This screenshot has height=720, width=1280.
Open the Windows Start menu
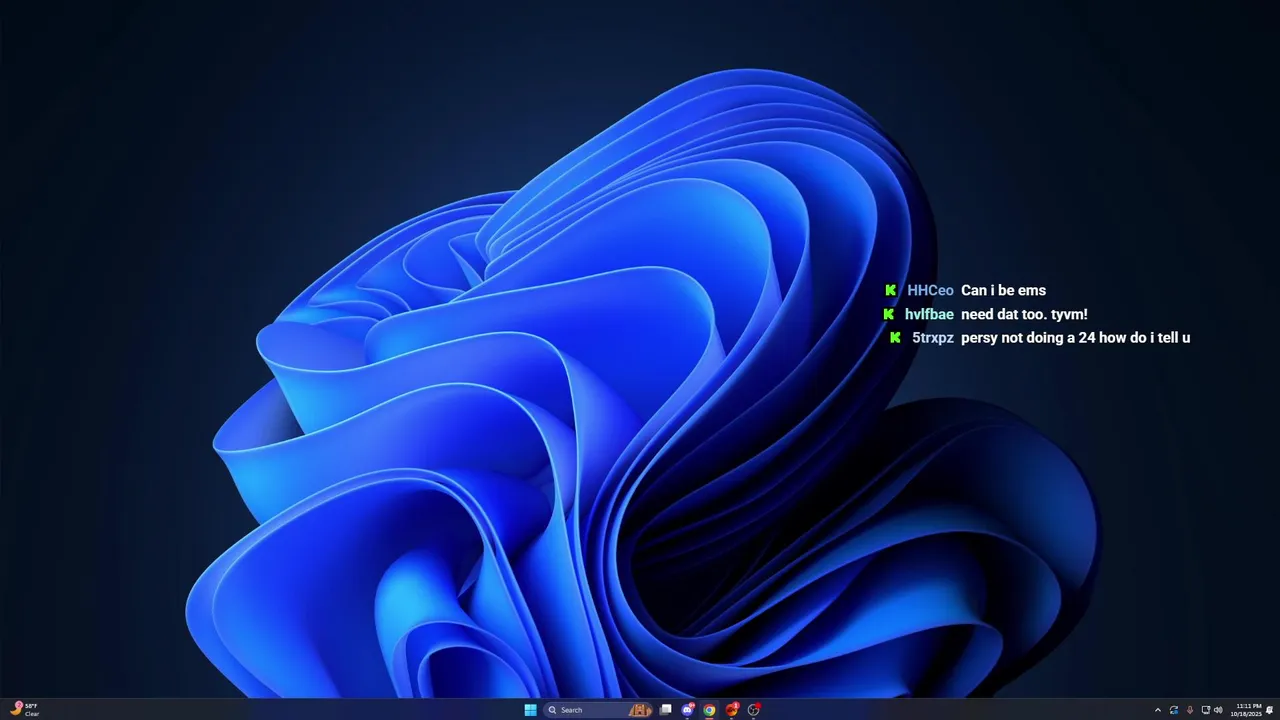pyautogui.click(x=530, y=710)
